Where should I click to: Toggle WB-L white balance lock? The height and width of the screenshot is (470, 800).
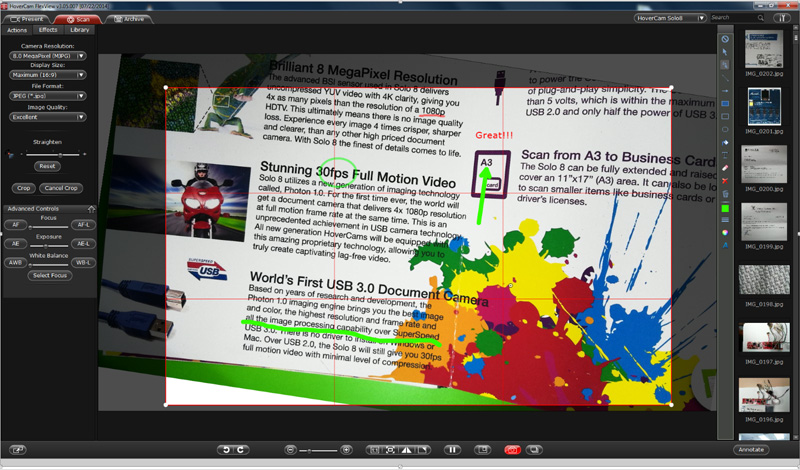click(x=83, y=262)
